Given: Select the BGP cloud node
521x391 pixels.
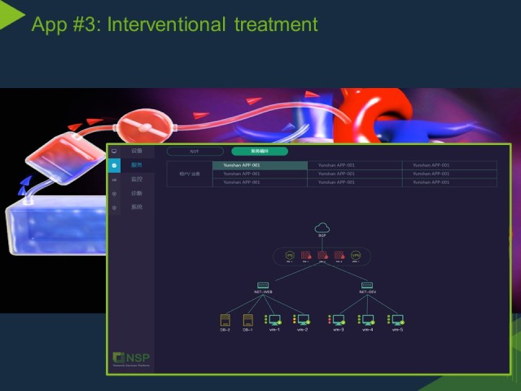Looking at the screenshot, I should [322, 228].
